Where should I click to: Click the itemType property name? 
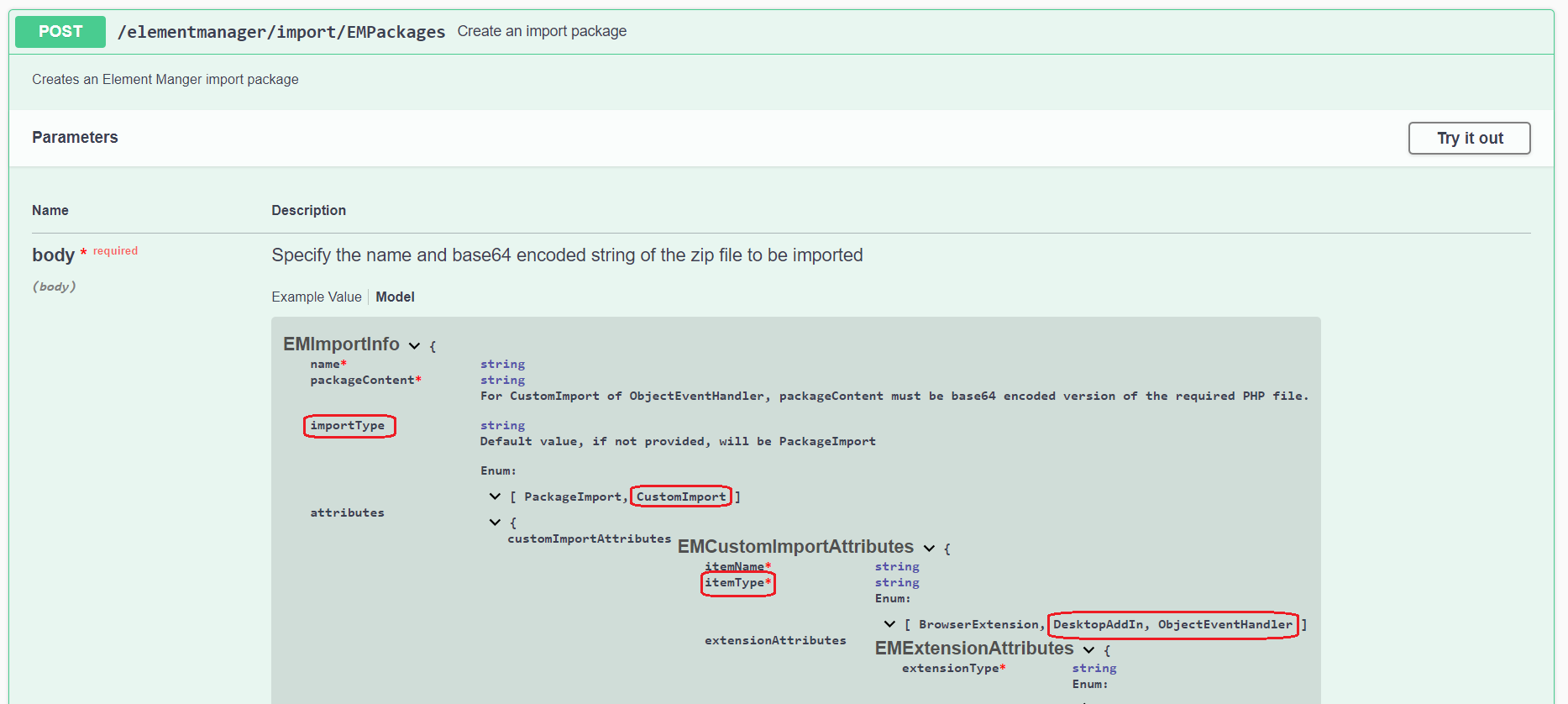(x=735, y=583)
